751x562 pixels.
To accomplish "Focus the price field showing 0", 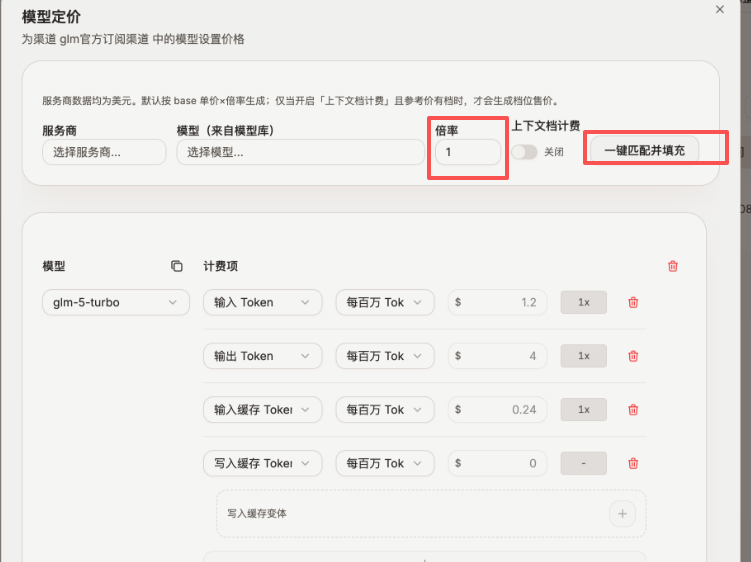I will coord(497,463).
